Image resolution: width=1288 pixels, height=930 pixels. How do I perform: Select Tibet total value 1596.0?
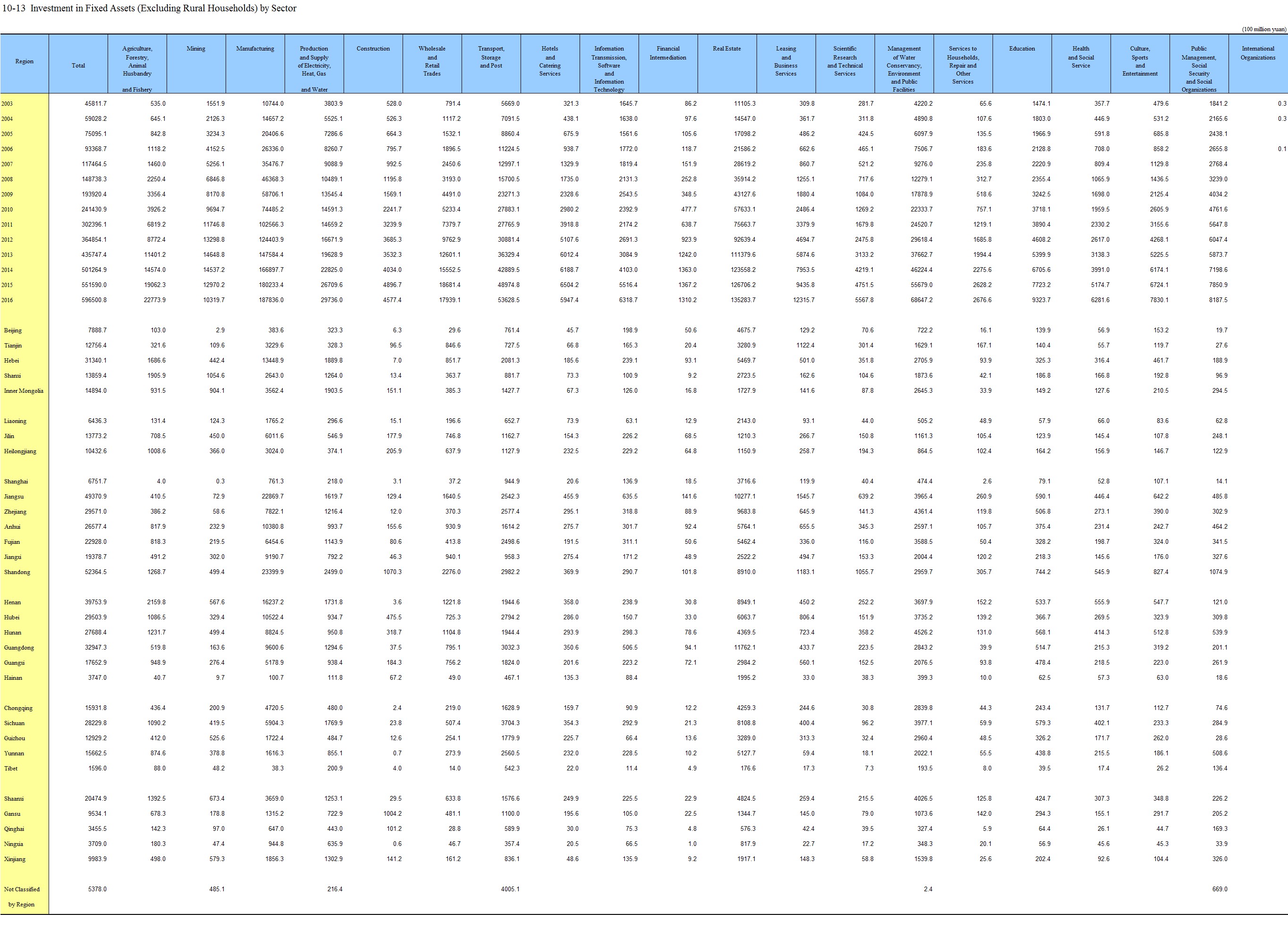tap(97, 769)
